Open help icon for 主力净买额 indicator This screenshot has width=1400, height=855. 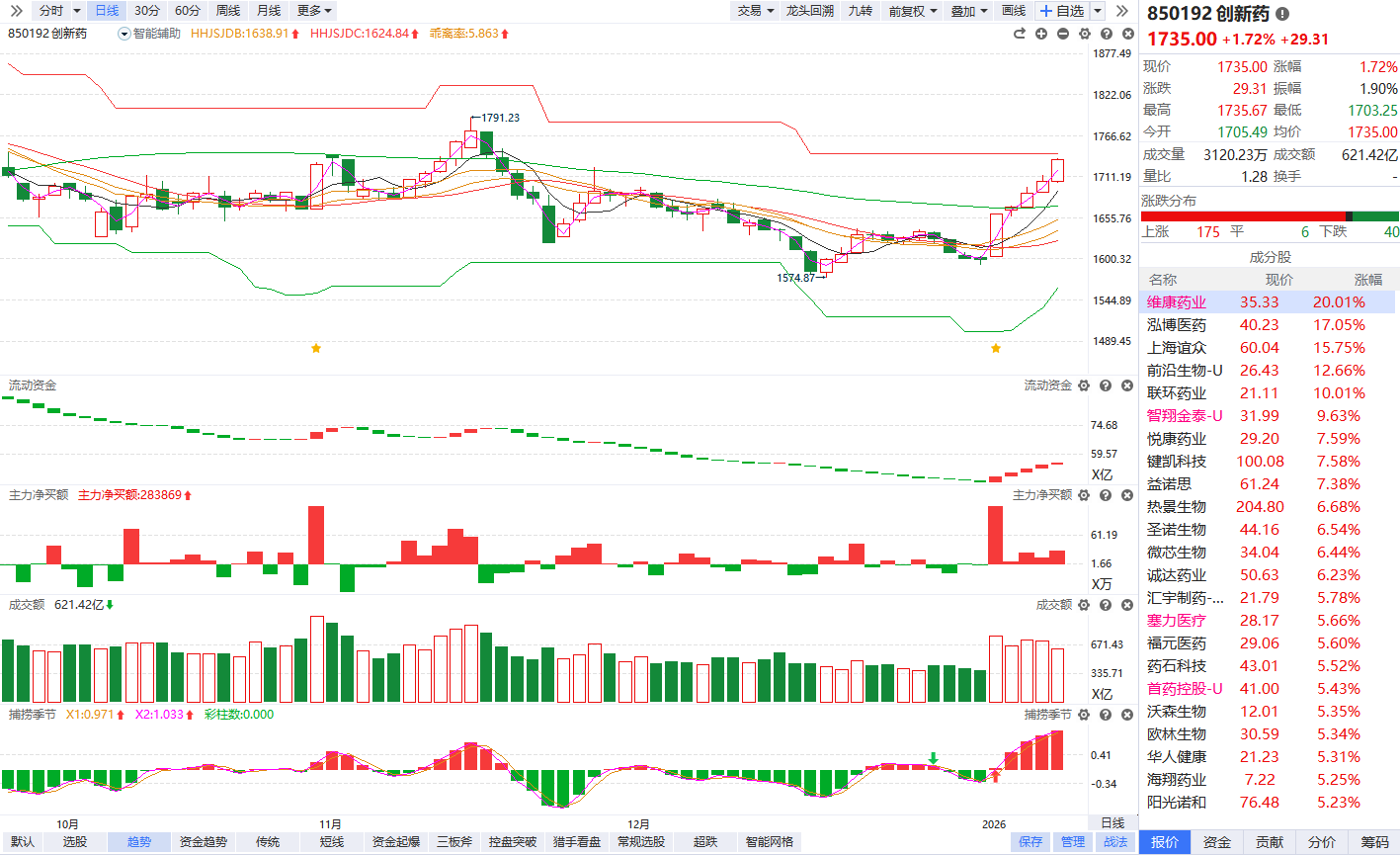click(x=1106, y=495)
